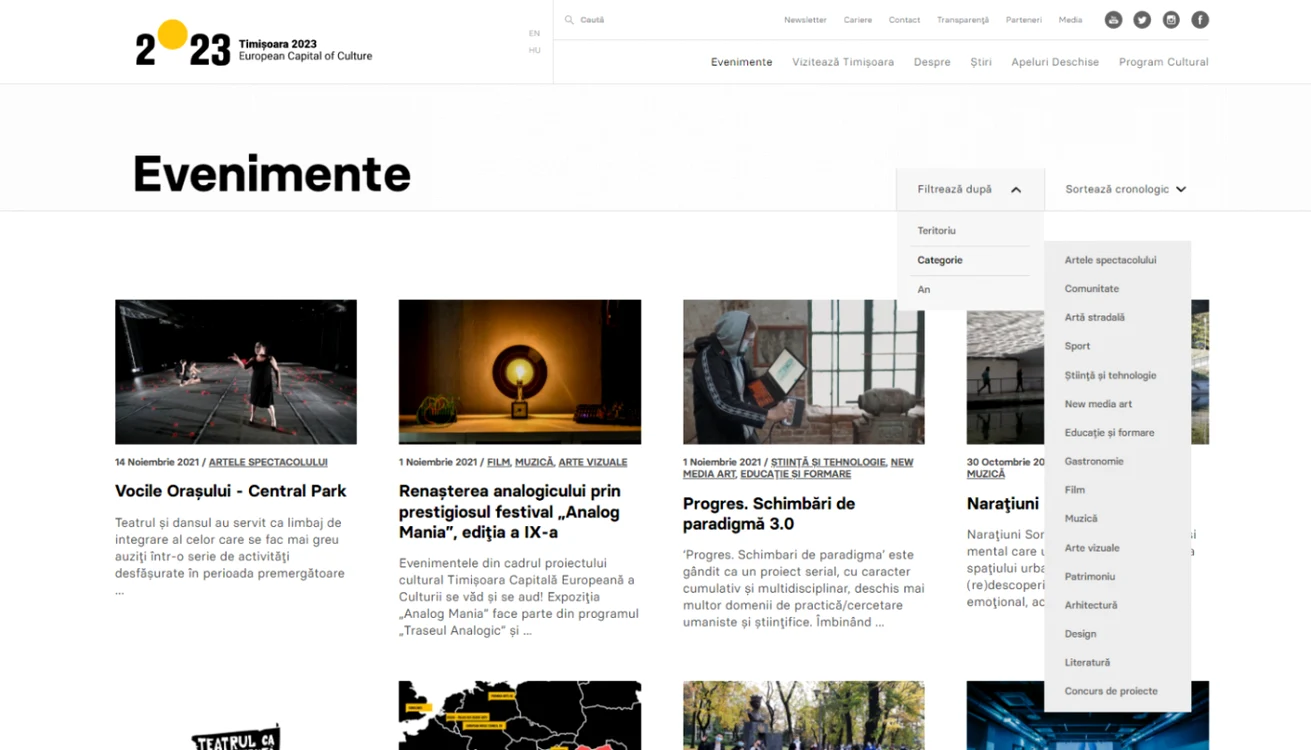Select the An filter option
The height and width of the screenshot is (750, 1311).
tap(924, 290)
